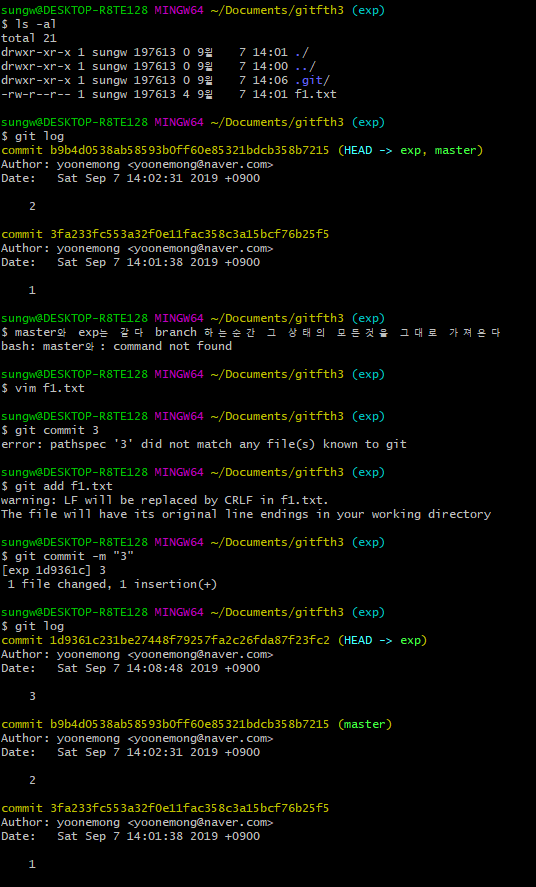Click "bash: master와 : command not found" error
The height and width of the screenshot is (887, 536).
pos(116,346)
